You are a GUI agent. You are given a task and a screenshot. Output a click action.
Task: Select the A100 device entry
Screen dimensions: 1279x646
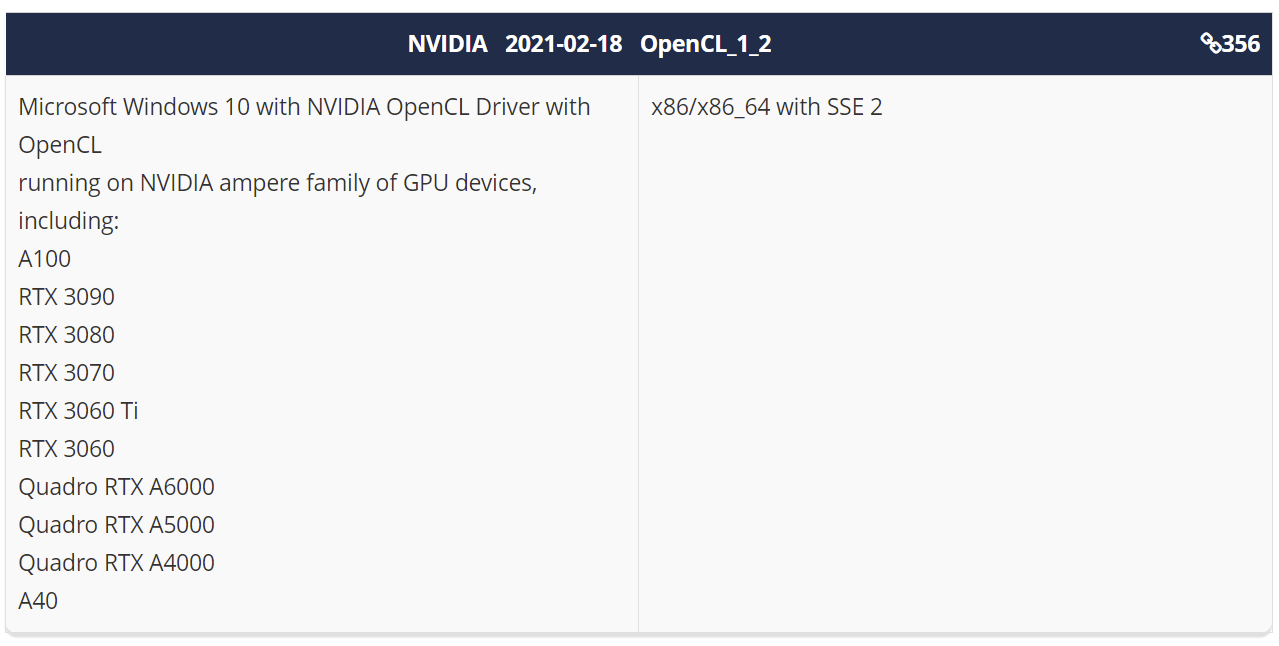pyautogui.click(x=45, y=259)
